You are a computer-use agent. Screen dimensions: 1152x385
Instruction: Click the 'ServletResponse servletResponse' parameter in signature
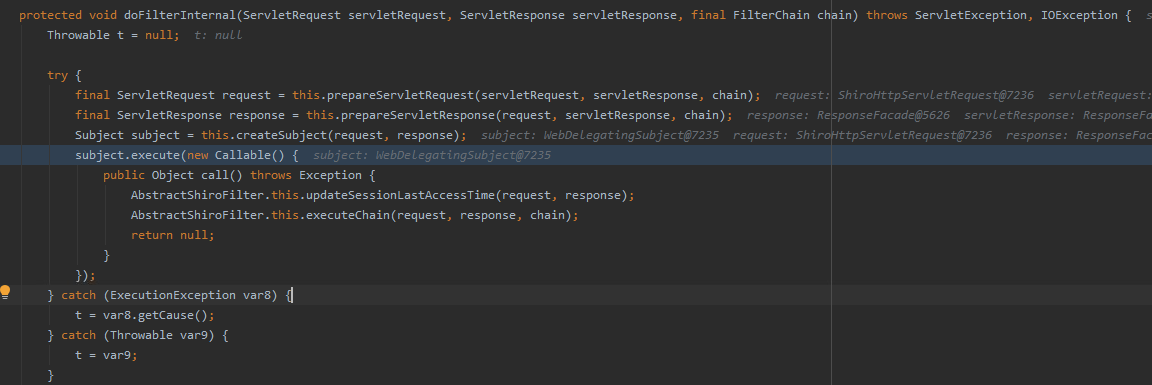[x=568, y=15]
